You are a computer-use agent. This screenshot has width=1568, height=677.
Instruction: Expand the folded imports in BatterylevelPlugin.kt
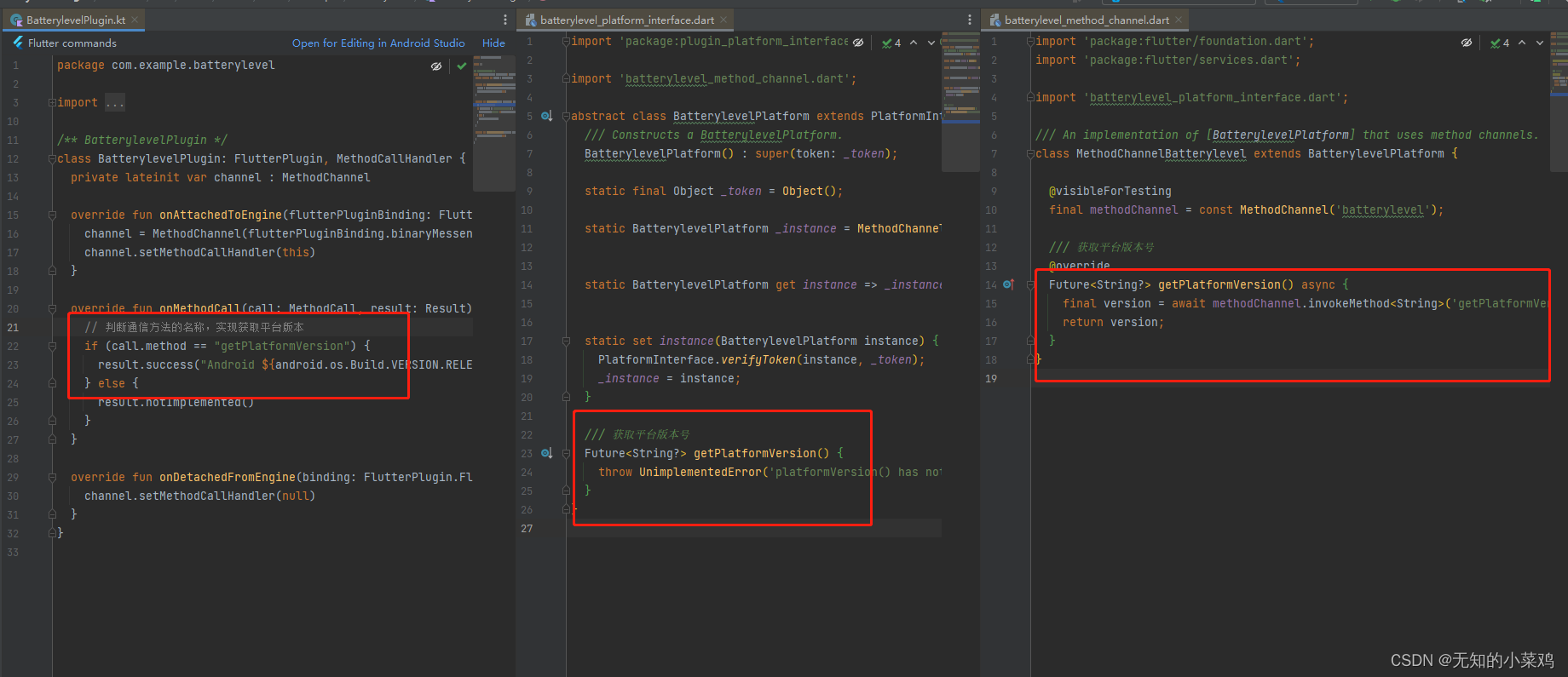point(52,102)
